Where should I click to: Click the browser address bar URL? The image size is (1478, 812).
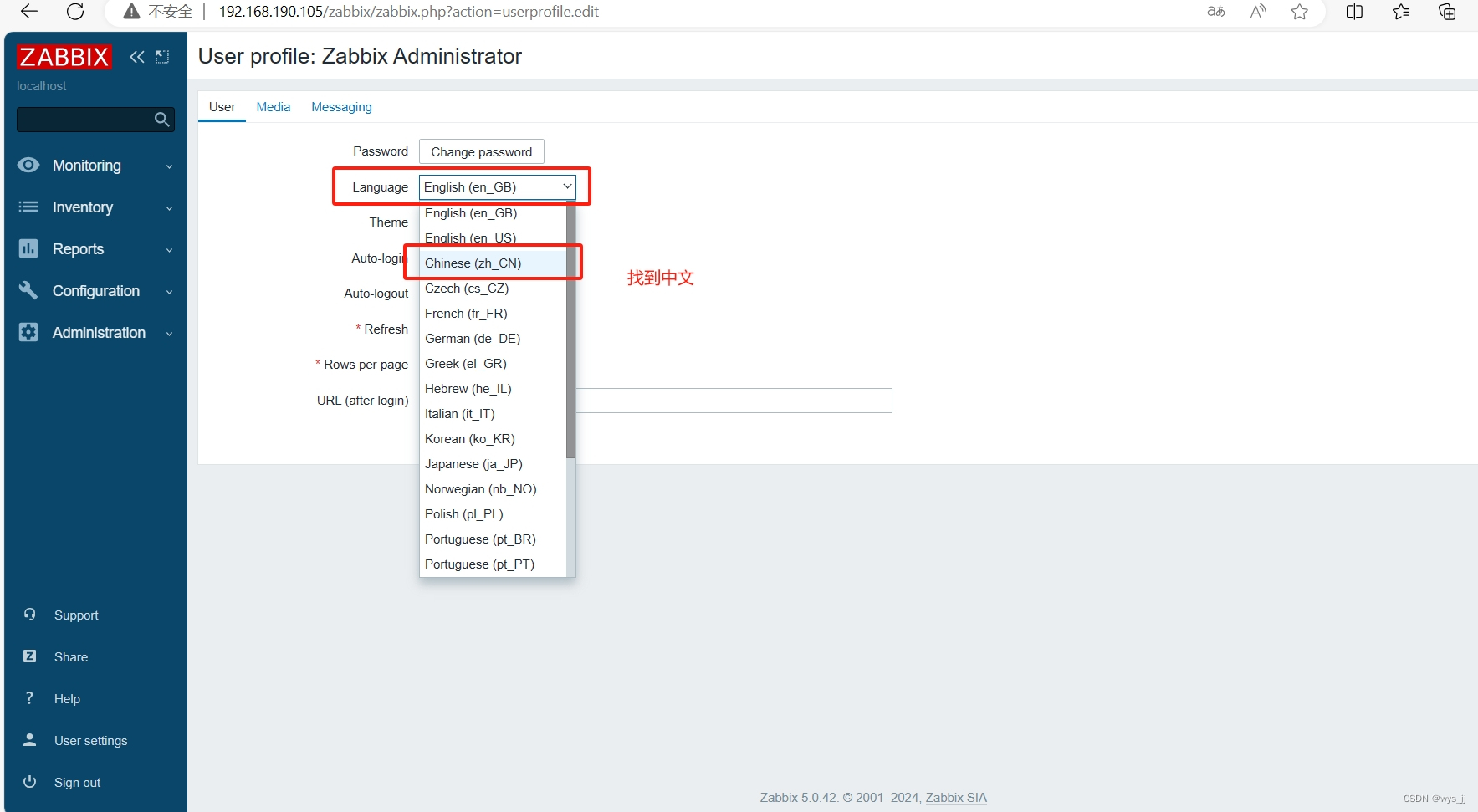coord(408,12)
